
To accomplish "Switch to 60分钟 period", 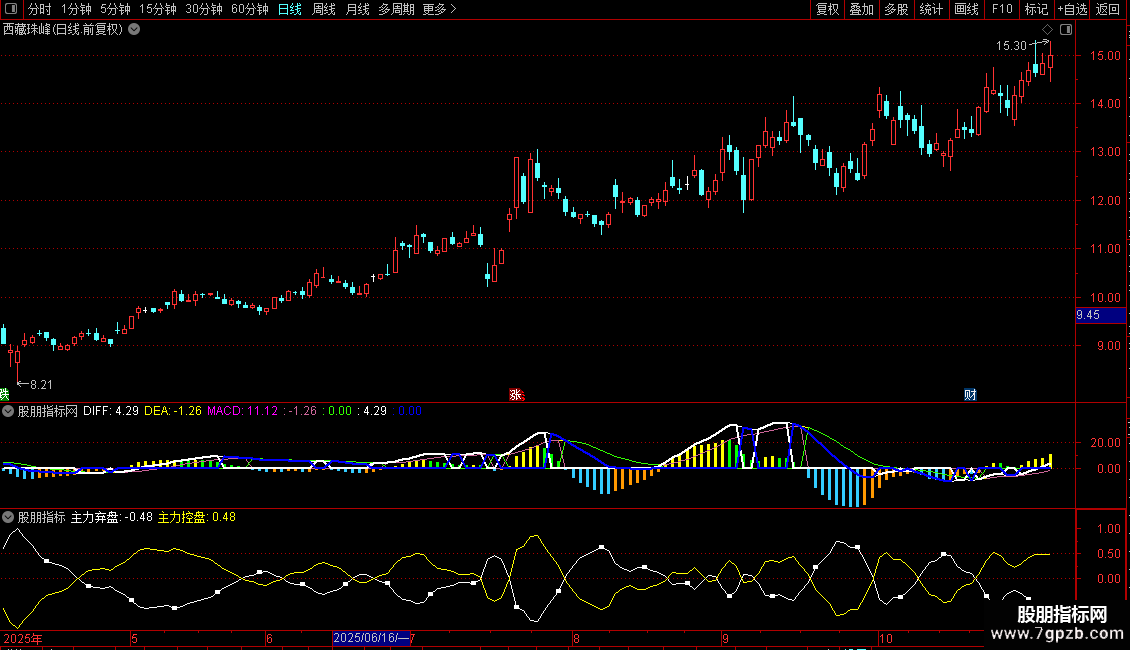I will (x=250, y=9).
